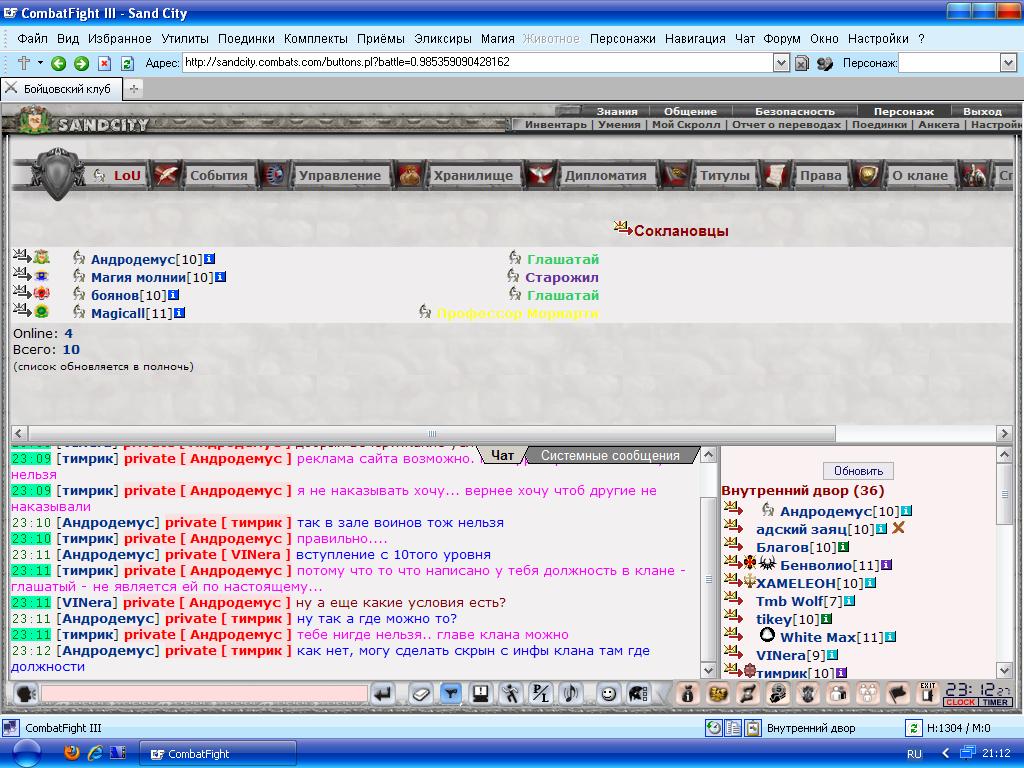
Task: Switch to the Чат tab
Action: click(x=502, y=455)
